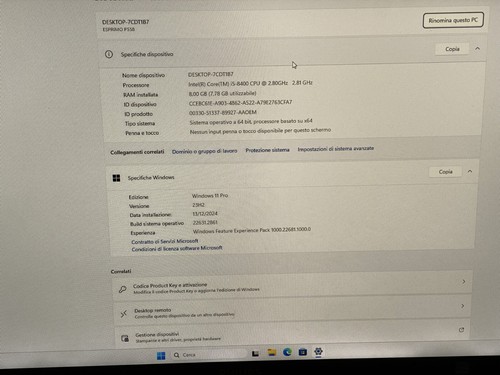Click the Collegamenti correlati label
This screenshot has height=375, width=500.
pyautogui.click(x=137, y=152)
